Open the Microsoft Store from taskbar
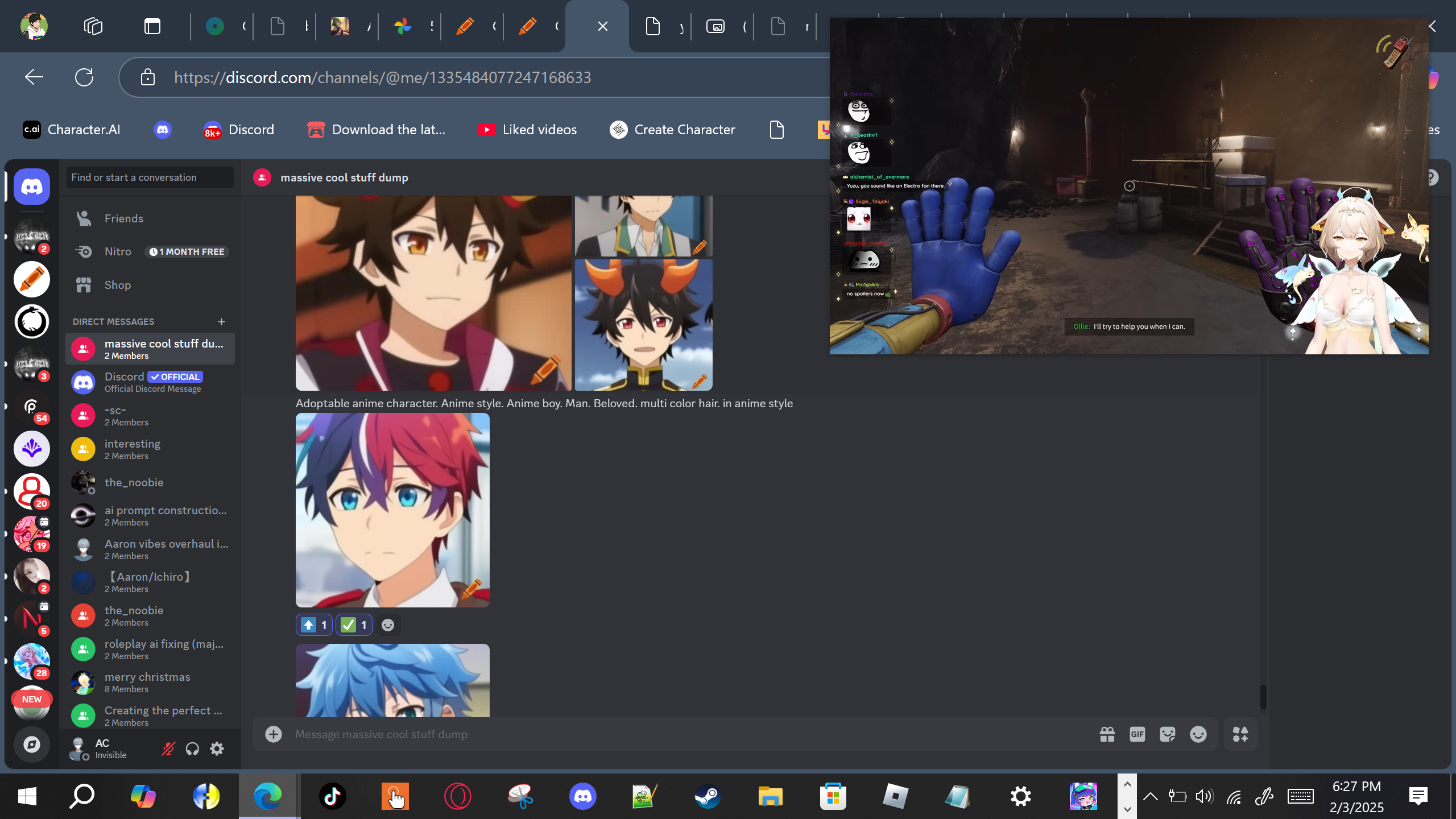This screenshot has width=1456, height=819. point(833,796)
